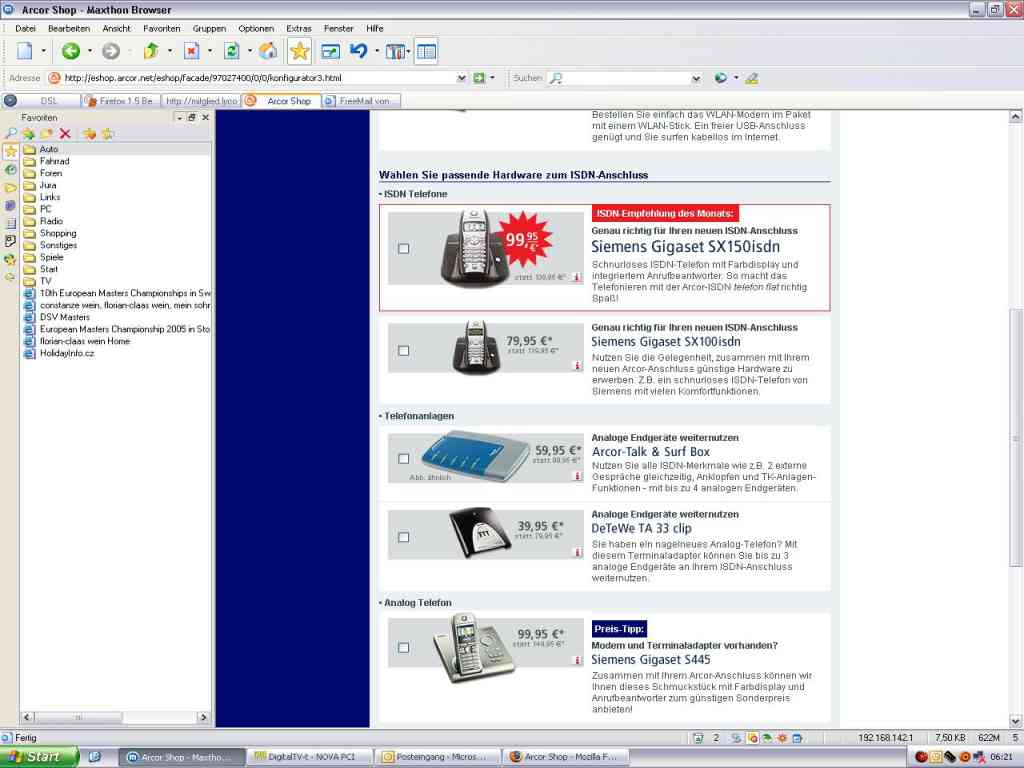The image size is (1024, 768).
Task: Click orange sun icon in status bar
Action: tap(782, 738)
